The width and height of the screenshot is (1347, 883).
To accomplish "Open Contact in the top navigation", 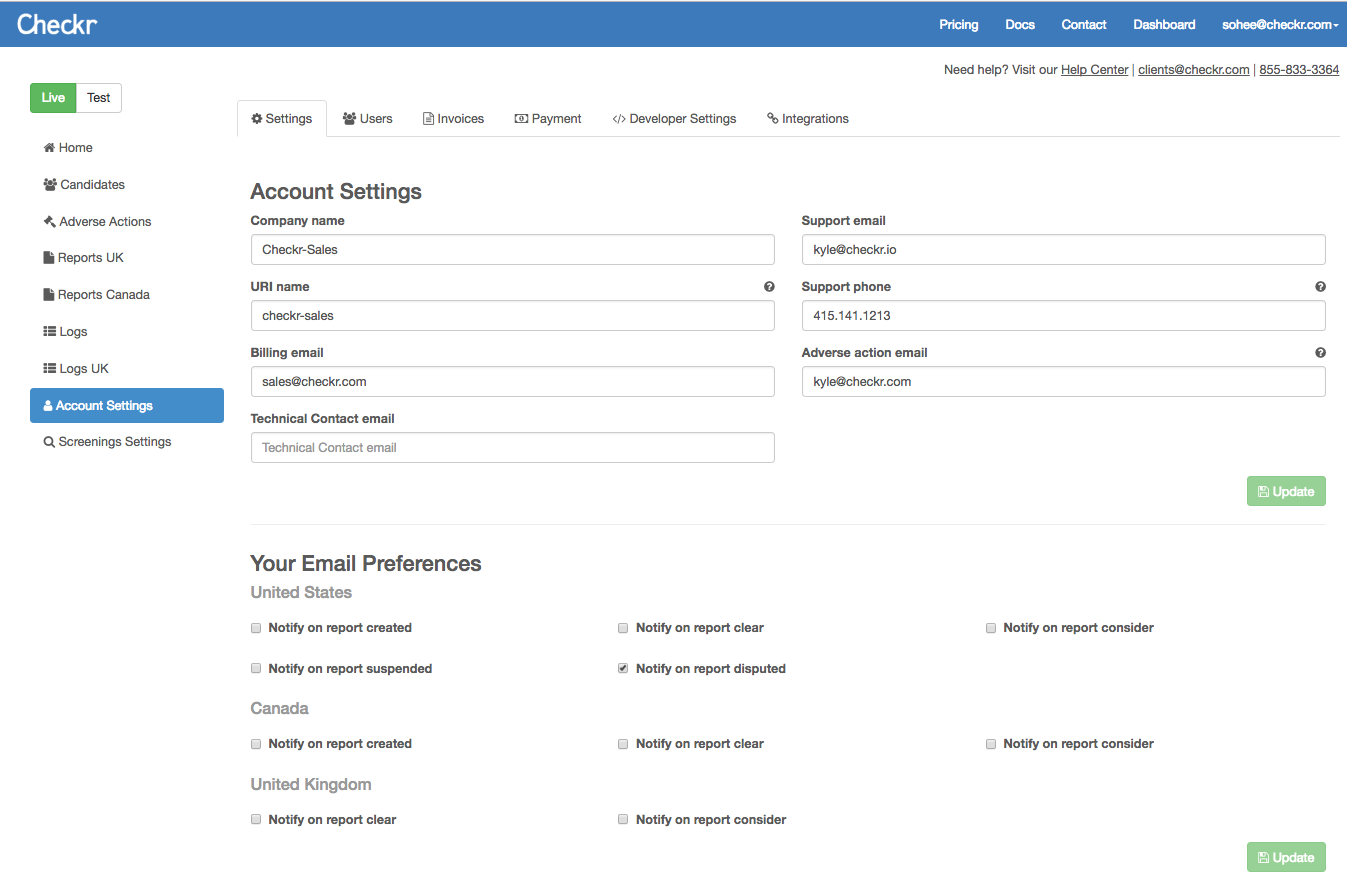I will click(x=1084, y=25).
